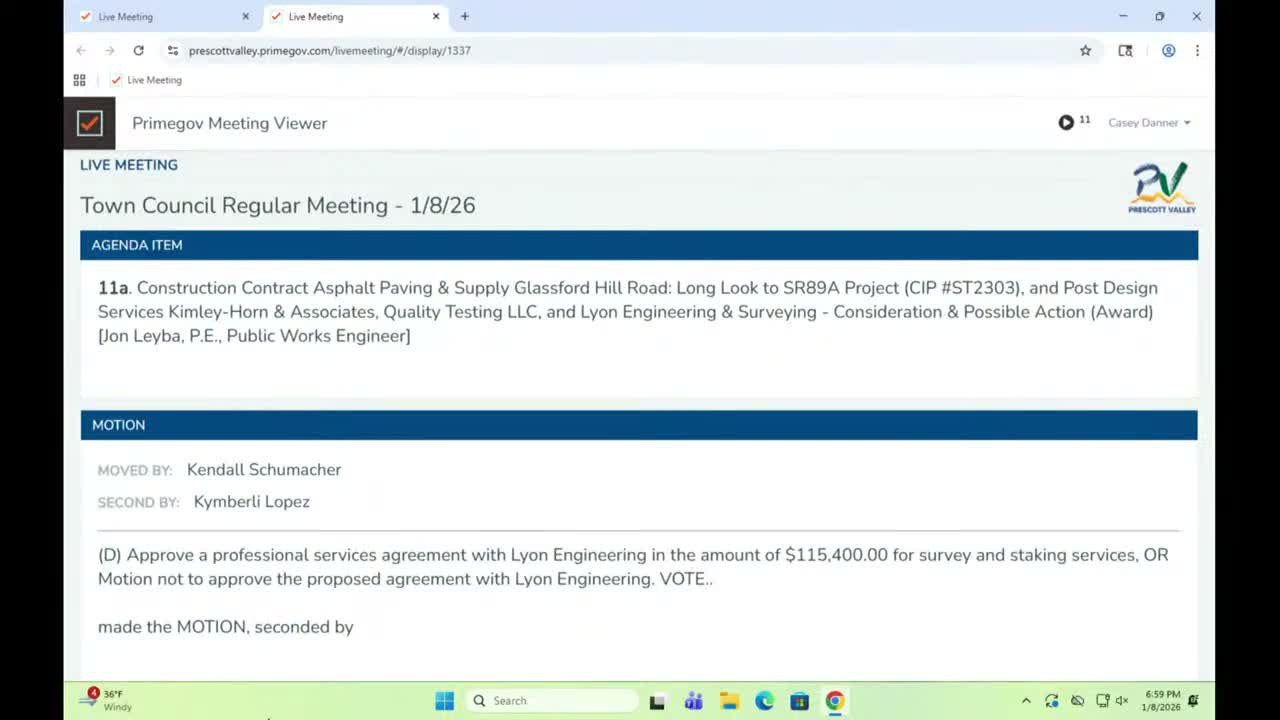Image resolution: width=1280 pixels, height=720 pixels.
Task: Open the notifications bell icon
Action: point(1193,701)
